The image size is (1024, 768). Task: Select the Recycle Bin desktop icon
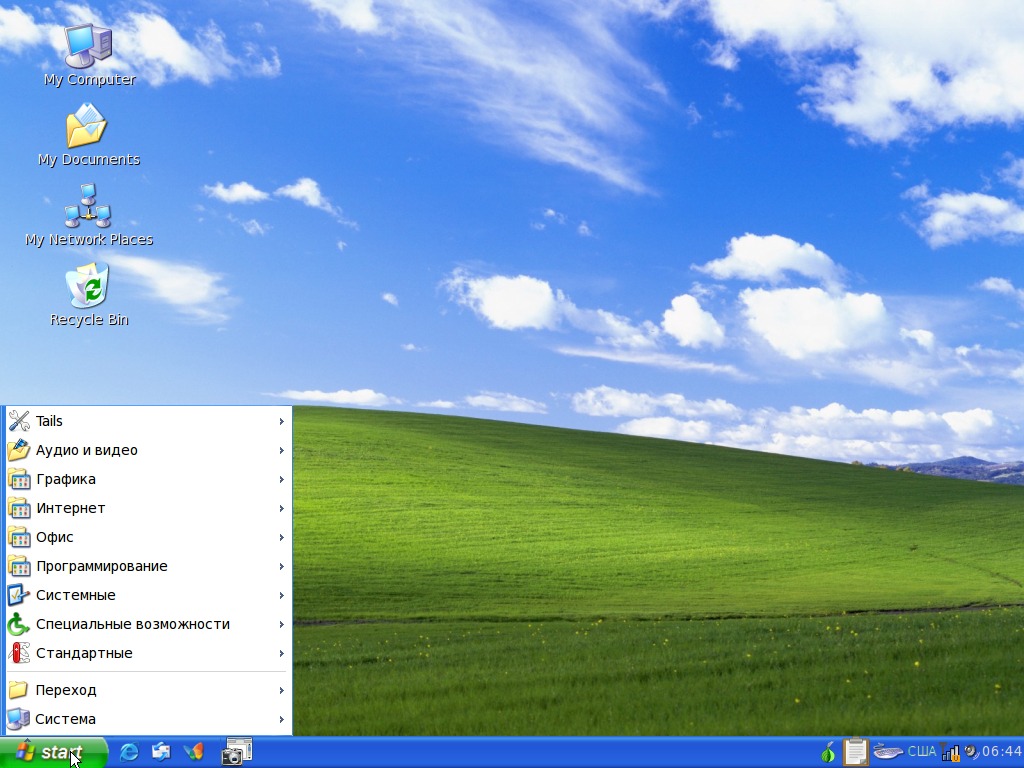[x=89, y=295]
